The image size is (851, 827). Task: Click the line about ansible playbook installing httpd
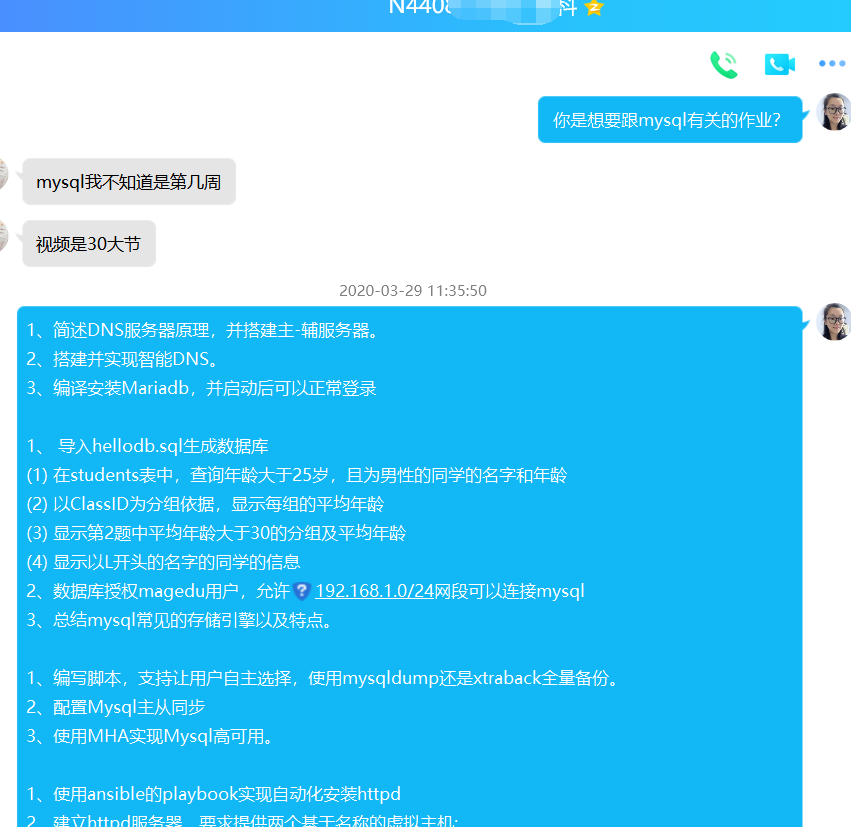coord(213,794)
